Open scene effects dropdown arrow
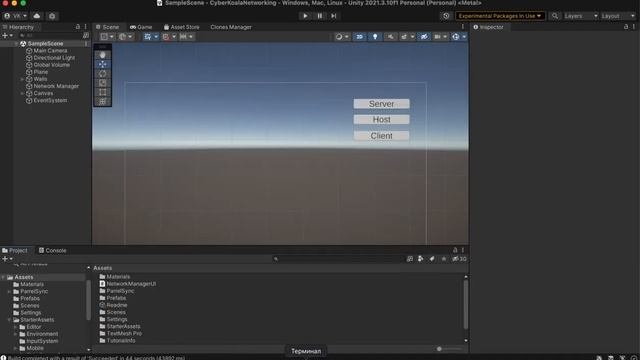 412,37
